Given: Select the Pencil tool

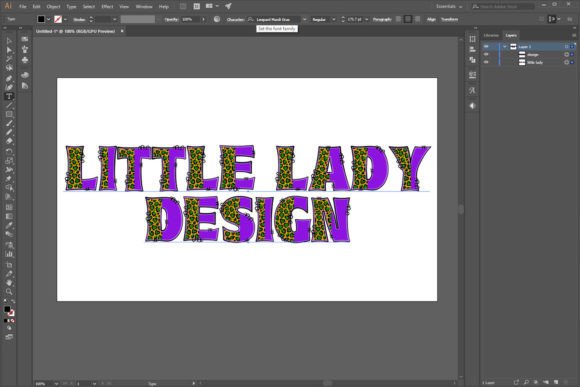Looking at the screenshot, I should click(9, 132).
